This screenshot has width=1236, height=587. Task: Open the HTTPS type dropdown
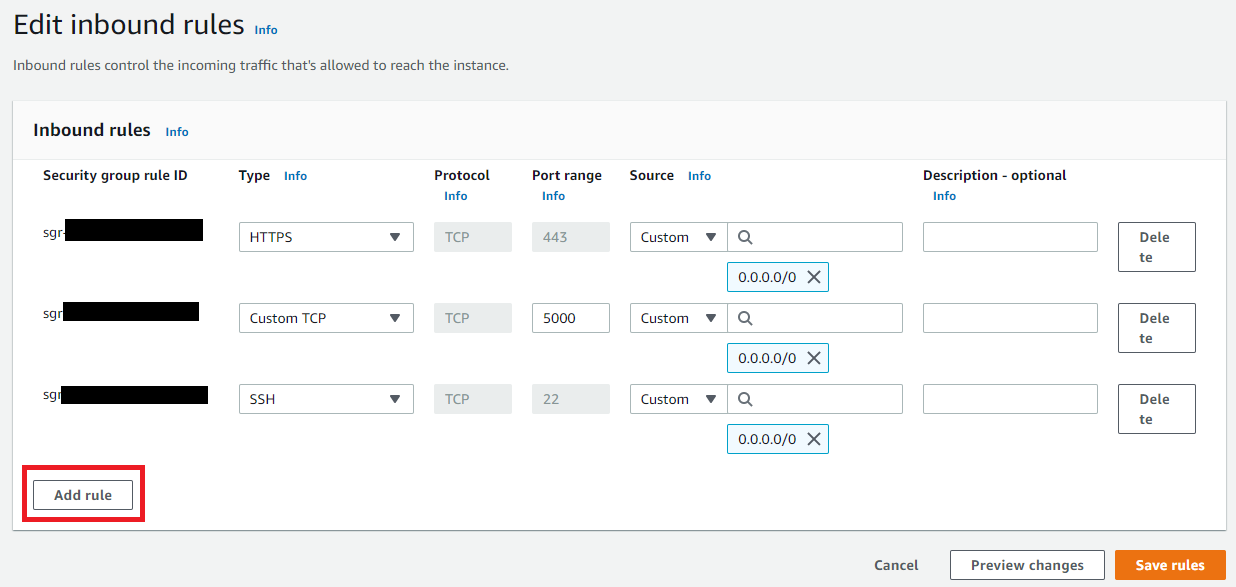[x=326, y=237]
